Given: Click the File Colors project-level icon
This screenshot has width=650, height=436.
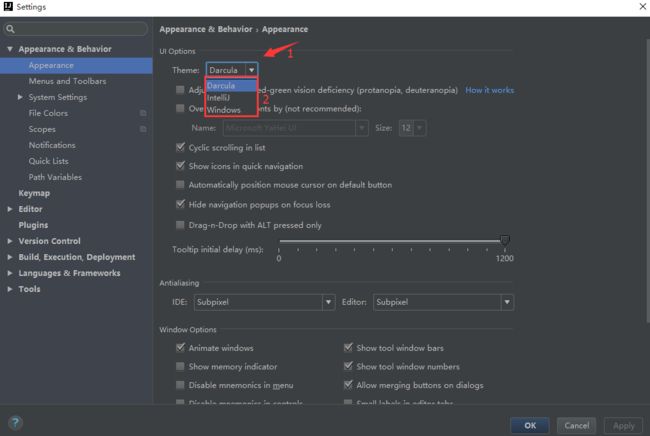Looking at the screenshot, I should pos(143,113).
